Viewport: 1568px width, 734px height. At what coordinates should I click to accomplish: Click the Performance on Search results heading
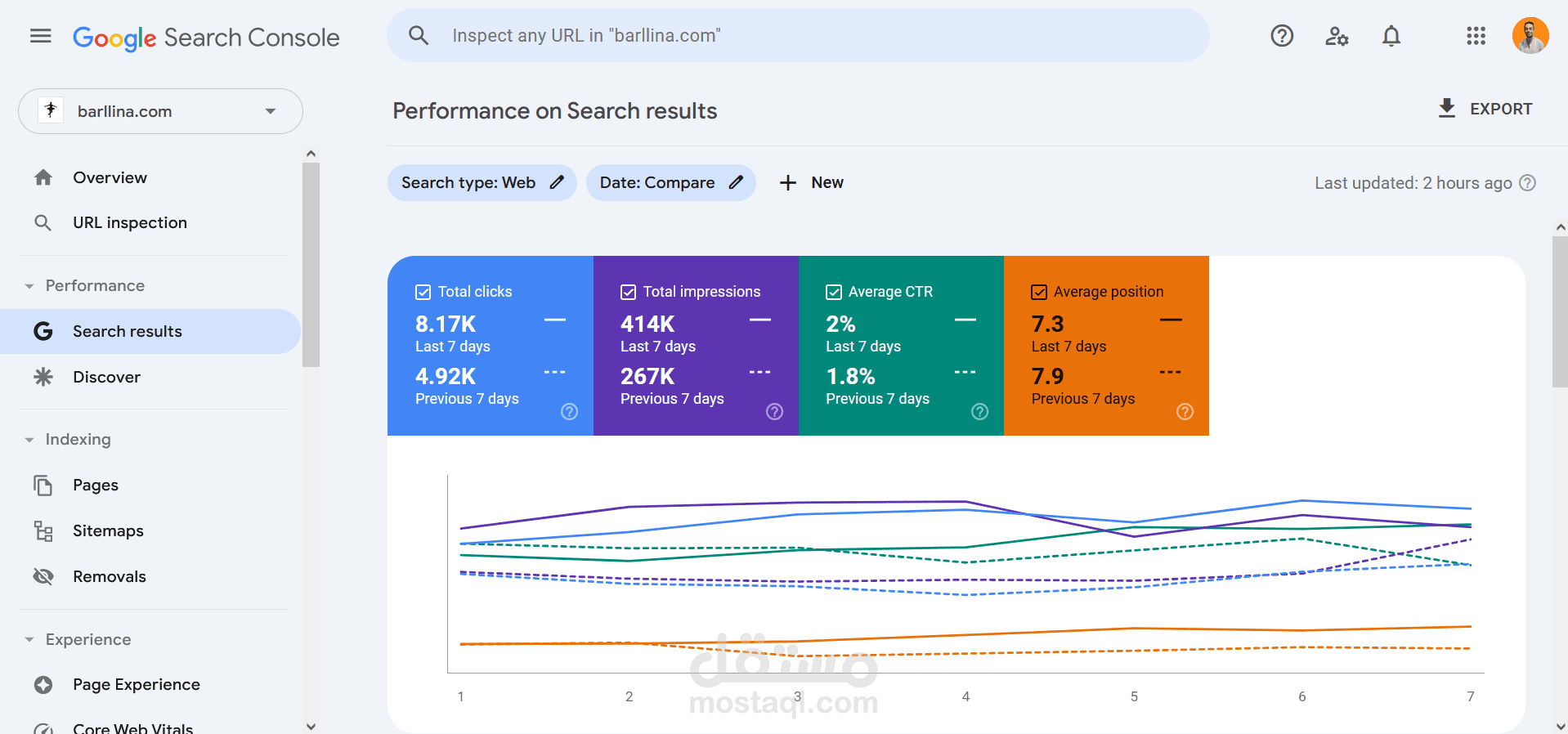[554, 111]
